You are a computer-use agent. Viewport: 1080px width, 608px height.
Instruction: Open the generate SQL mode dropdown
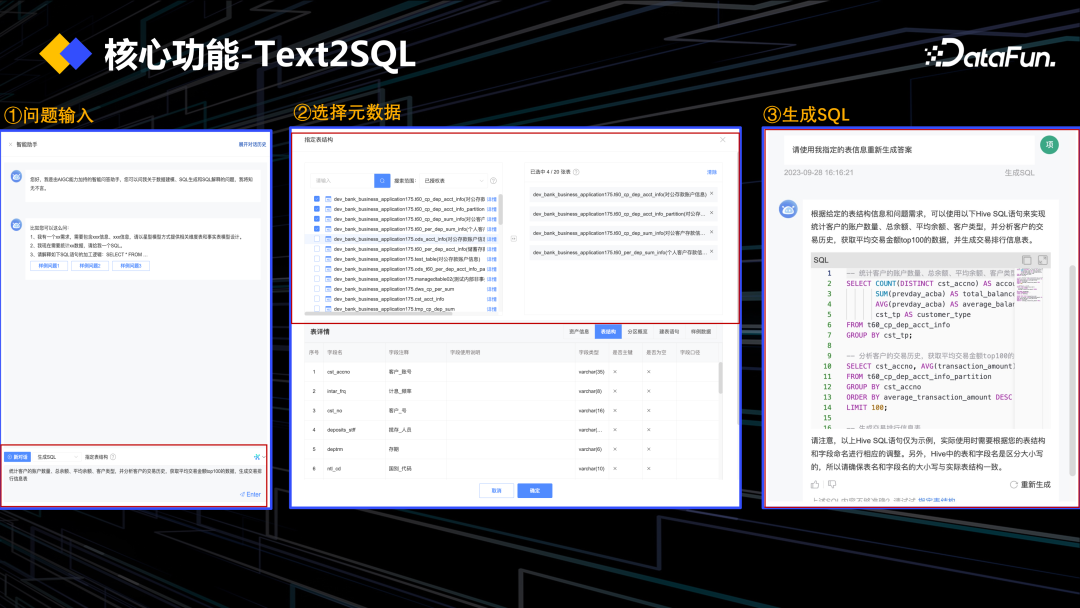click(x=56, y=457)
